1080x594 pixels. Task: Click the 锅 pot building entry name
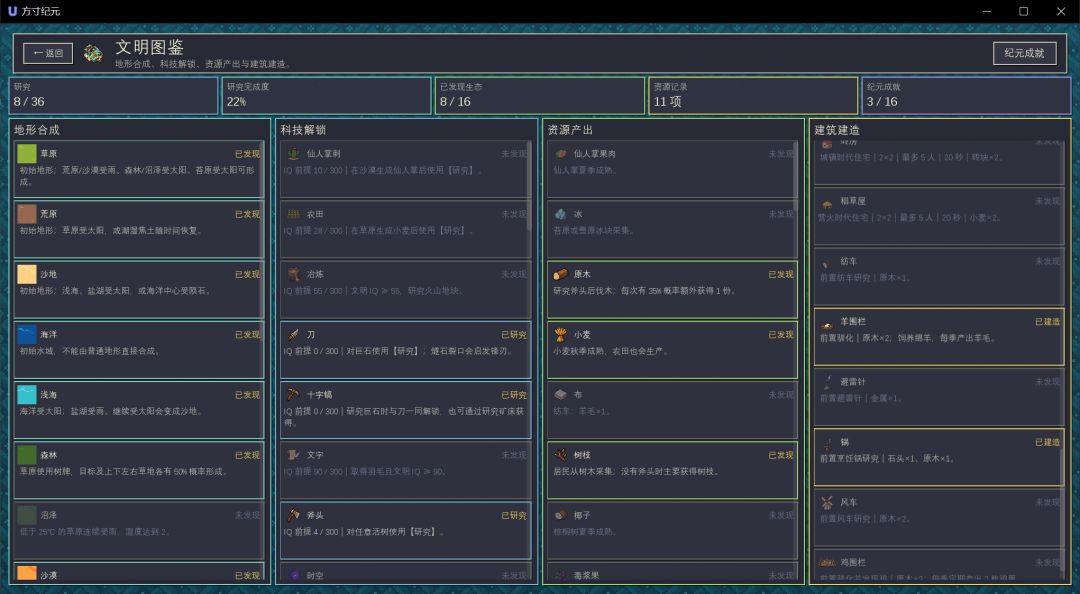[844, 442]
